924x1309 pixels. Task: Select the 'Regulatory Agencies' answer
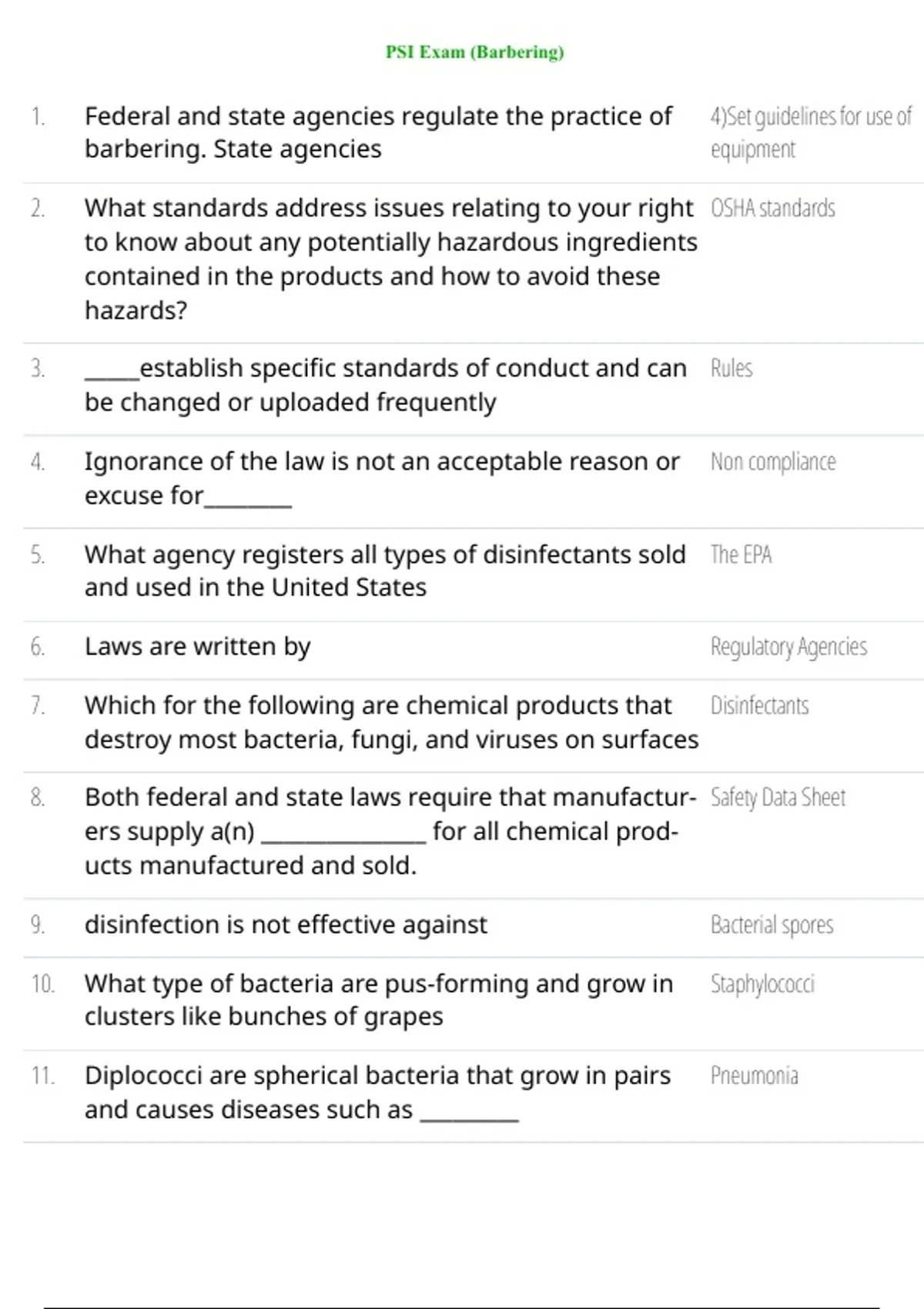click(788, 648)
